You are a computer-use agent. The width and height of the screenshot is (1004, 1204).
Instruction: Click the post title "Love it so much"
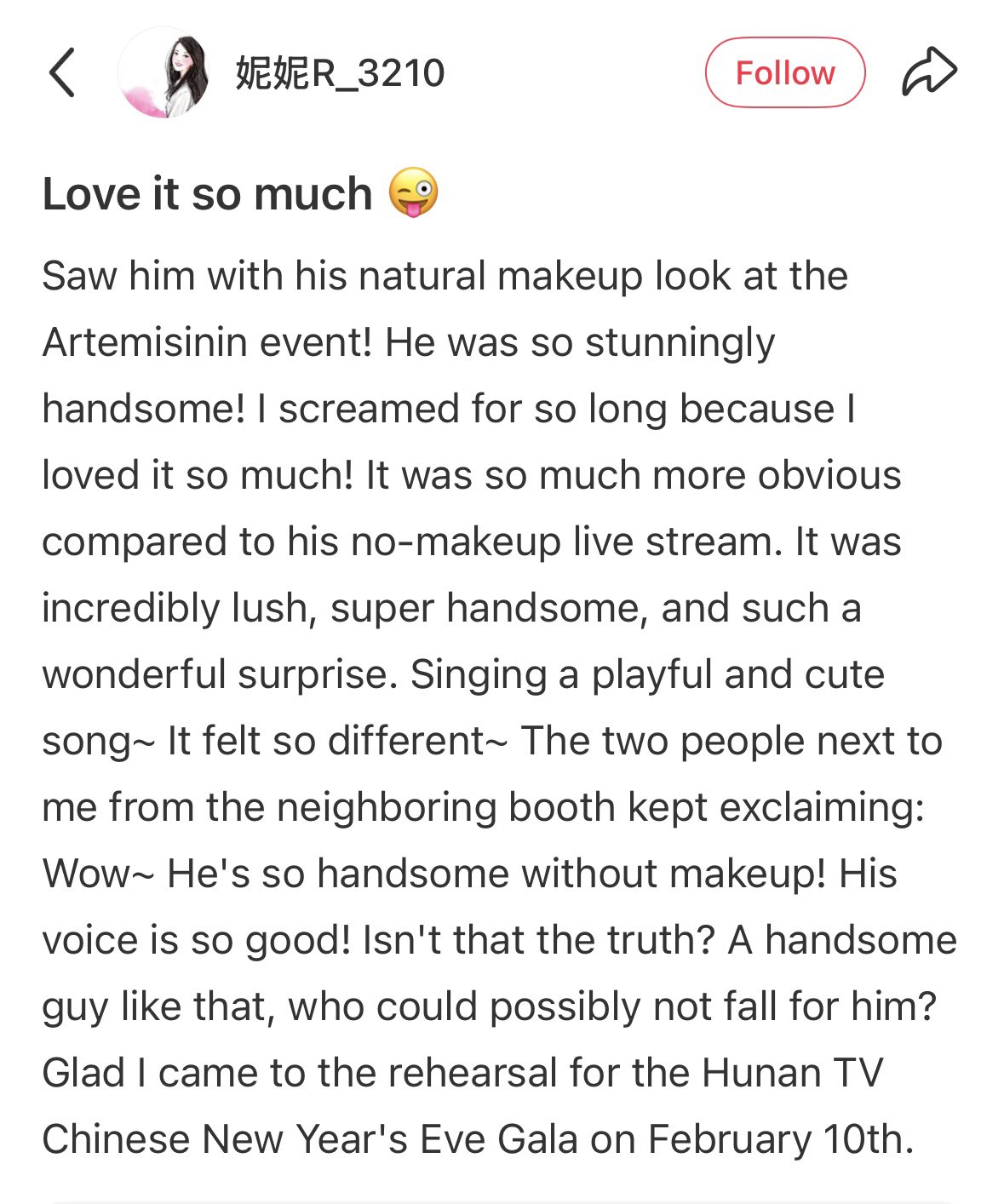click(x=208, y=194)
